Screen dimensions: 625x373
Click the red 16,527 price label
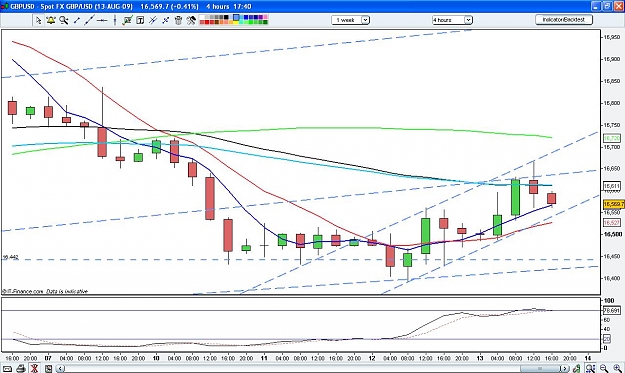click(x=612, y=222)
